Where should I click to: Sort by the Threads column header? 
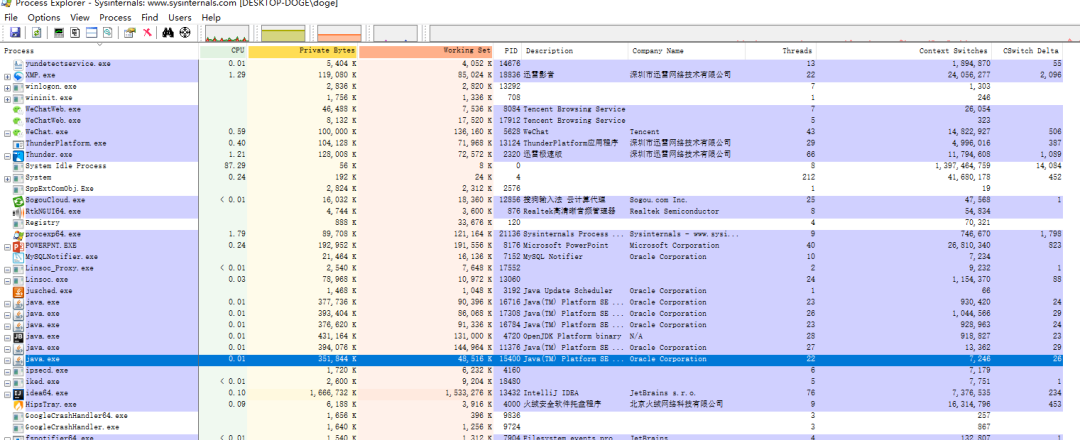781,51
